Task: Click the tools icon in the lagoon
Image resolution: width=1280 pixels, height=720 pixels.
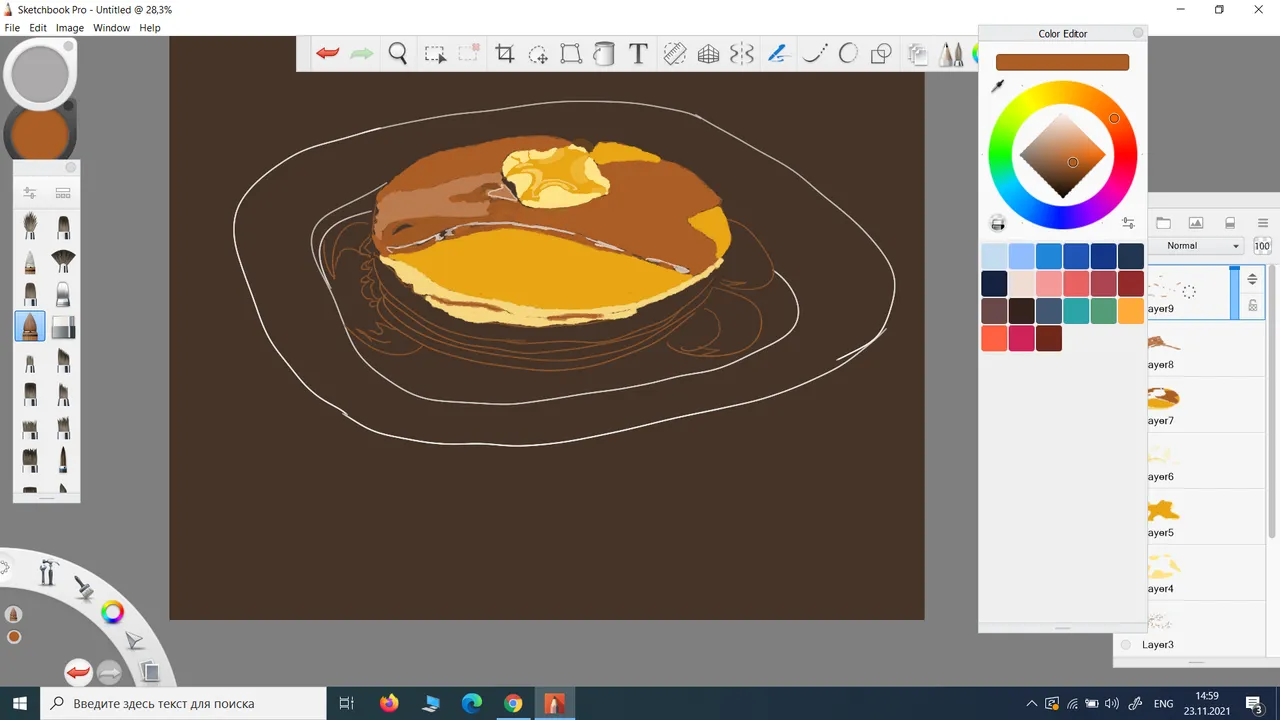Action: 48,573
